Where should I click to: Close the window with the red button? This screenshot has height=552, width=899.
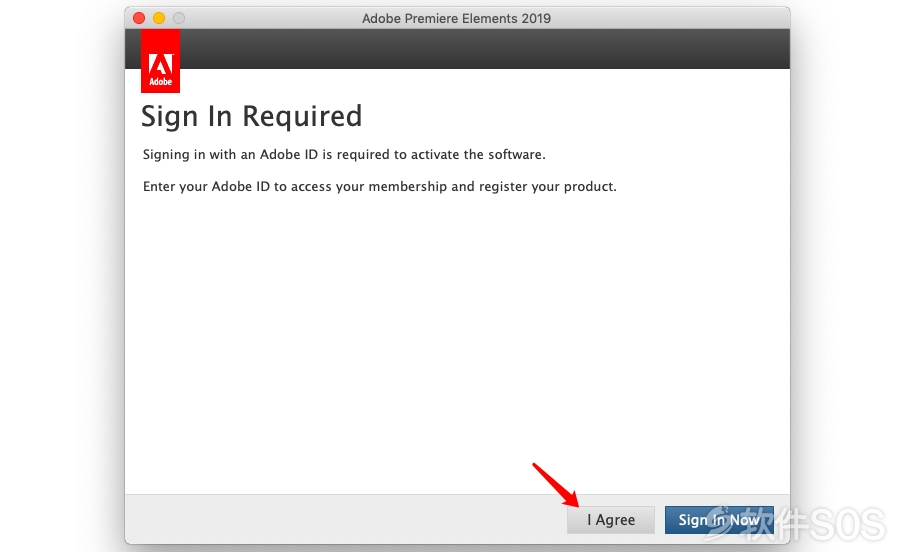pos(139,18)
